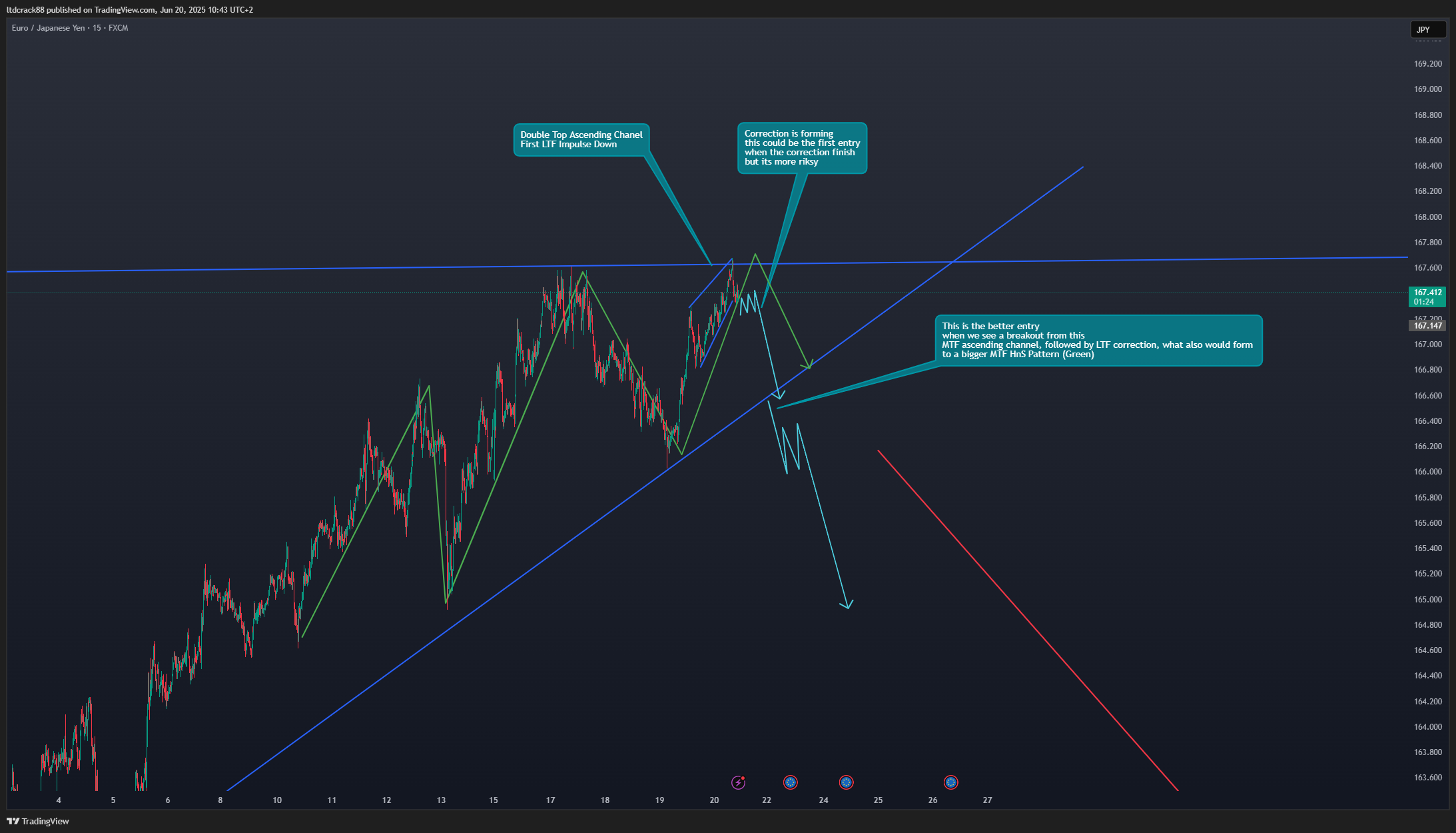Viewport: 1456px width, 833px height.
Task: Click the 167.800 price axis label
Action: 1428,243
